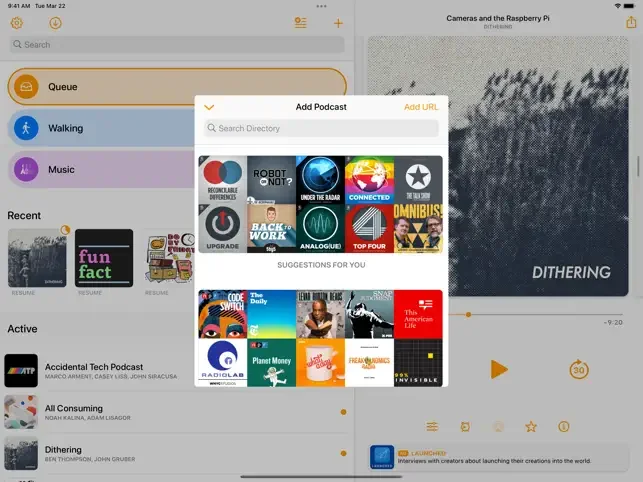
Task: Open All Consuming in the Active list
Action: tap(177, 412)
